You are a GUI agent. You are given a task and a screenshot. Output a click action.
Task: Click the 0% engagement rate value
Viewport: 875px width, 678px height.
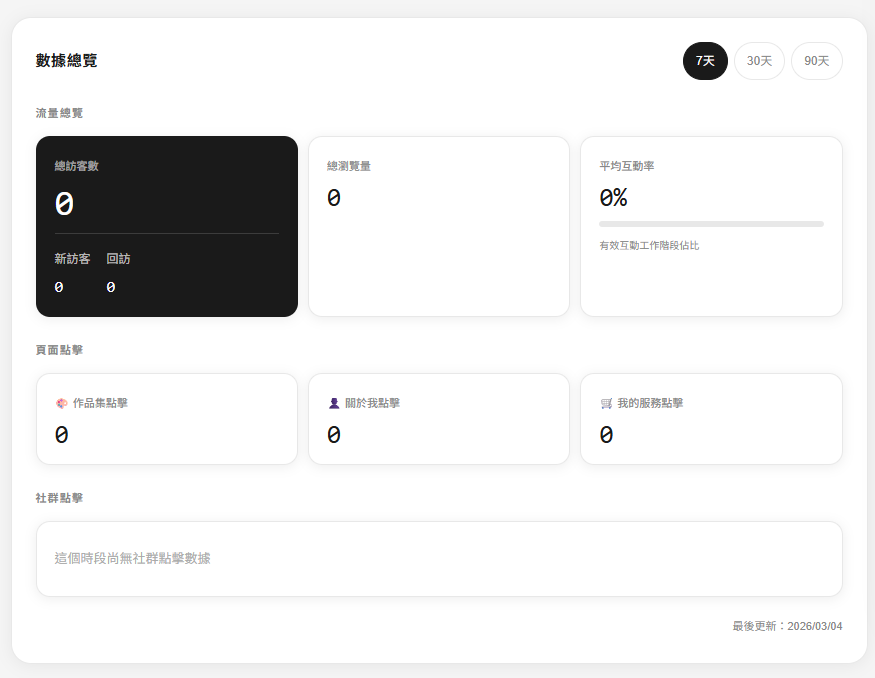613,198
